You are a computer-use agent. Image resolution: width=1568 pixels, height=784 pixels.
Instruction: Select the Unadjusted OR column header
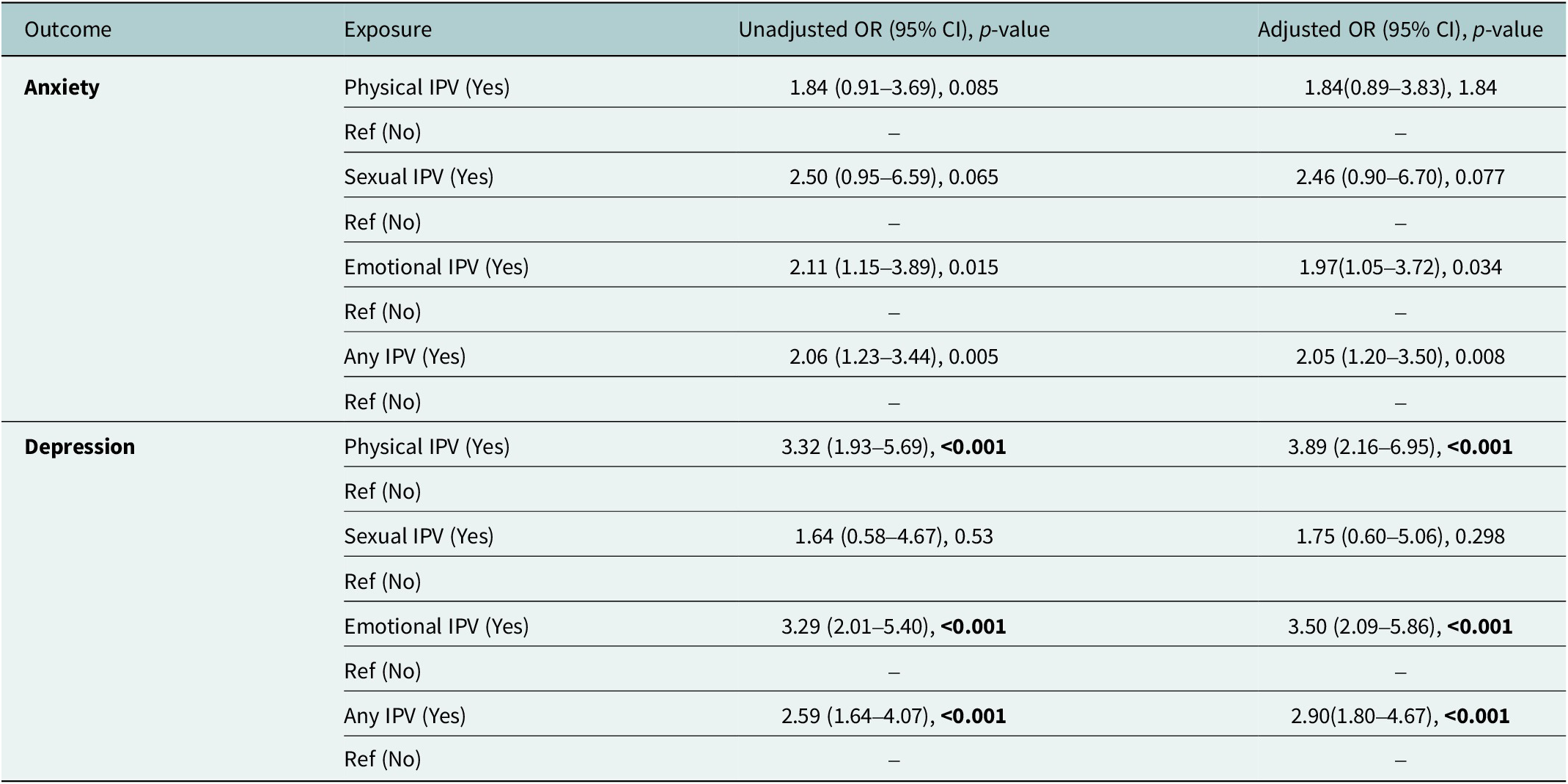click(x=894, y=29)
